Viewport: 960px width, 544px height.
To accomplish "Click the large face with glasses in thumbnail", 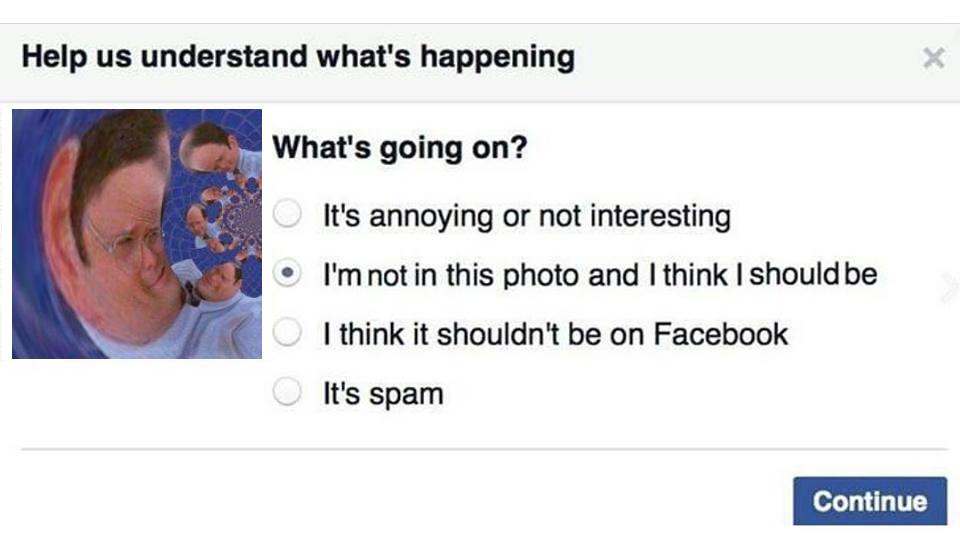I will click(115, 225).
